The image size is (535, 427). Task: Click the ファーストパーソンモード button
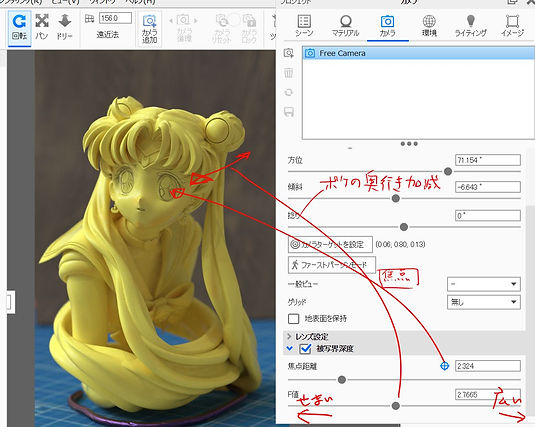click(332, 265)
